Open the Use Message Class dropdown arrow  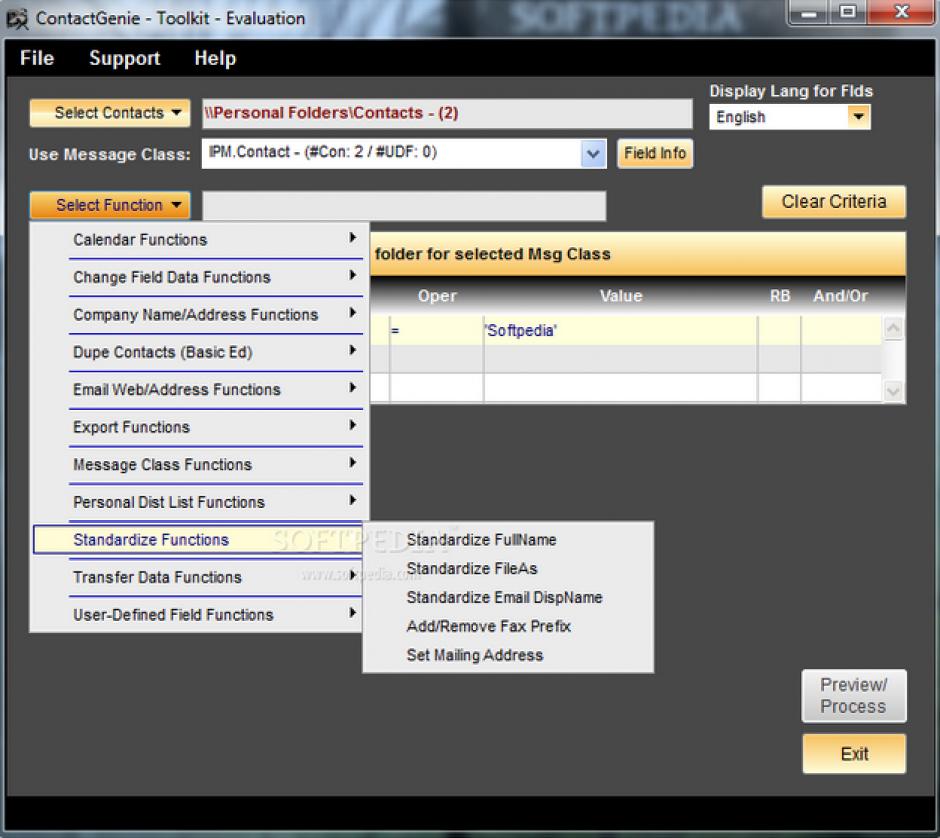point(594,153)
